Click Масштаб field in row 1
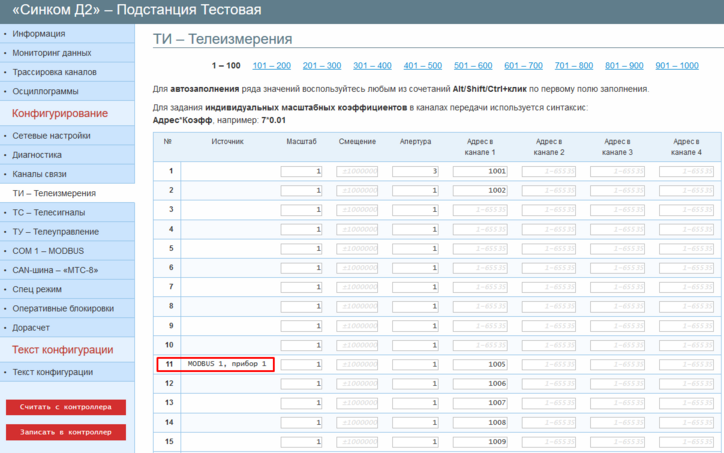Viewport: 724px width, 453px height. coord(301,171)
